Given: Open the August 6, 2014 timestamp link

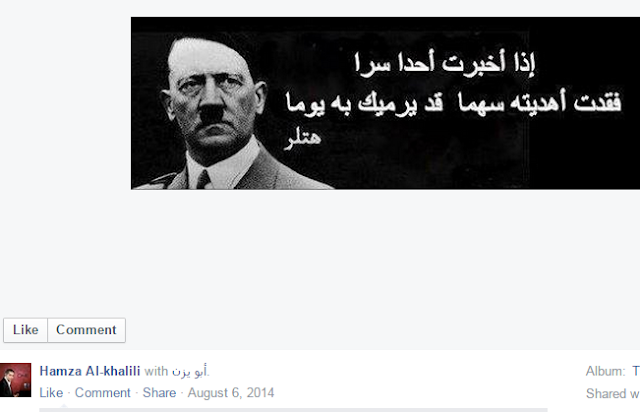Looking at the screenshot, I should (x=231, y=393).
